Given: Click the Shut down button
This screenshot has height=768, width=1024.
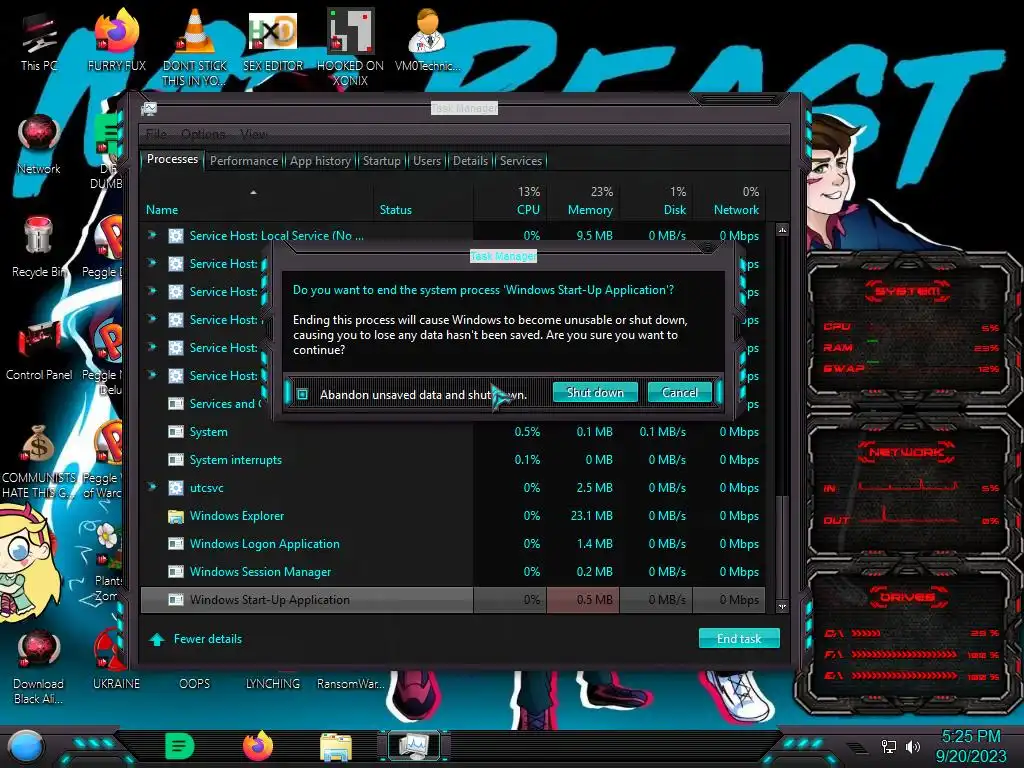Looking at the screenshot, I should pyautogui.click(x=595, y=392).
